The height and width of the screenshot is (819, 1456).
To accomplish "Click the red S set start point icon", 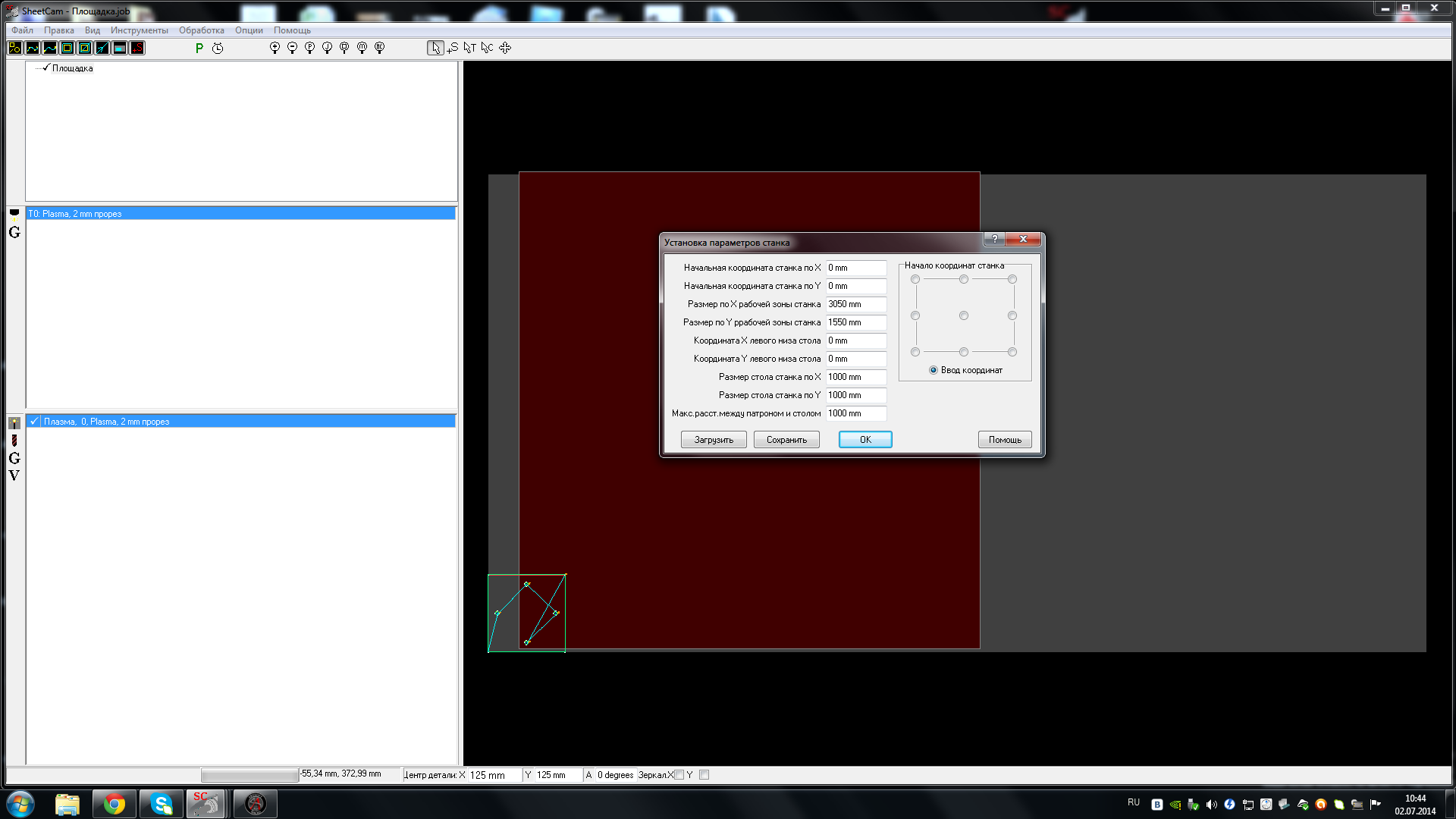I will pyautogui.click(x=137, y=48).
